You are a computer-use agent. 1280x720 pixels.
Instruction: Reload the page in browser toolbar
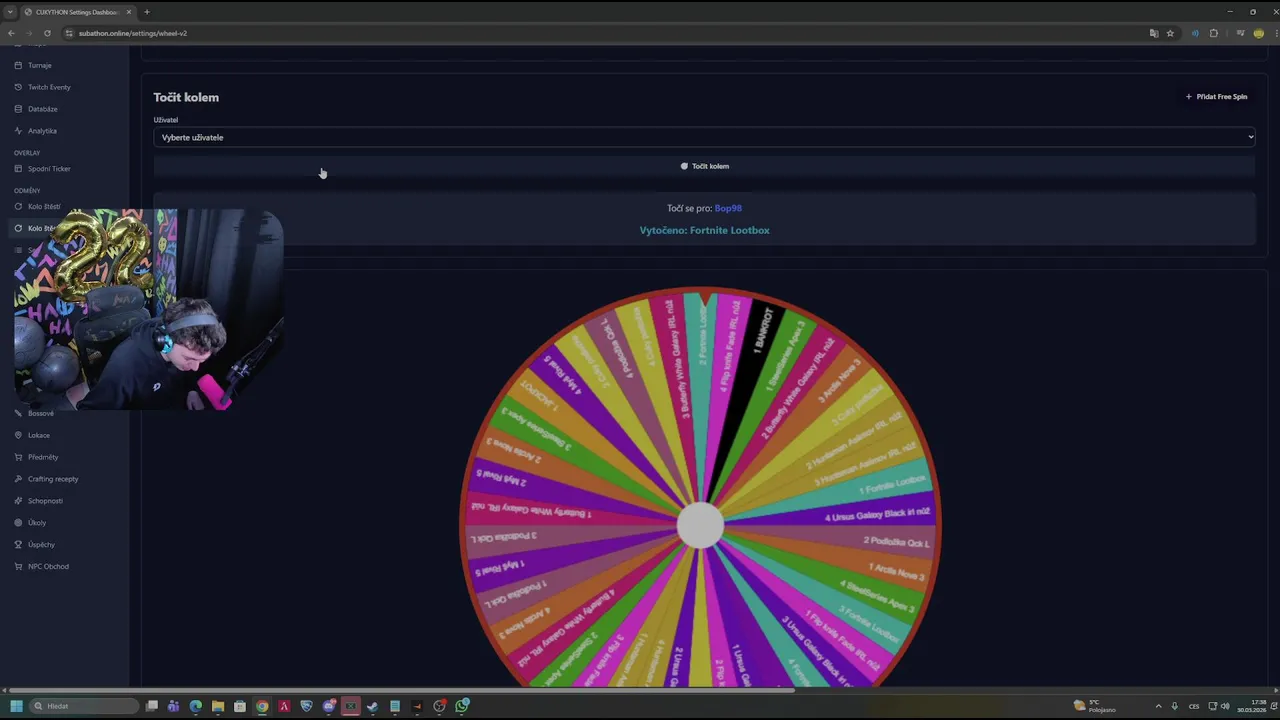pyautogui.click(x=47, y=33)
